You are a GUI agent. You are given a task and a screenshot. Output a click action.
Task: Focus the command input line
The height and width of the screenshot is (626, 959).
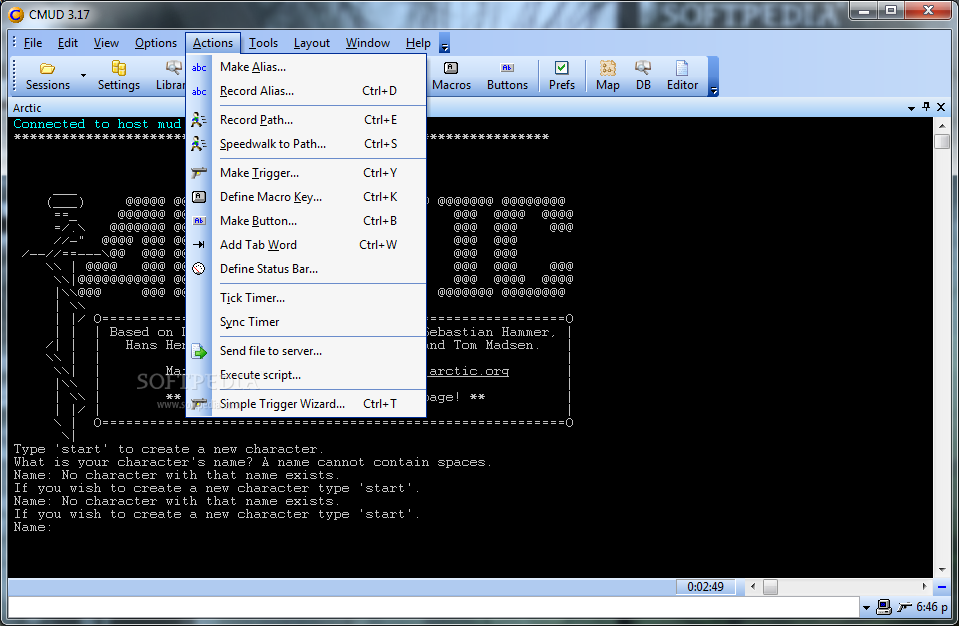pyautogui.click(x=433, y=607)
